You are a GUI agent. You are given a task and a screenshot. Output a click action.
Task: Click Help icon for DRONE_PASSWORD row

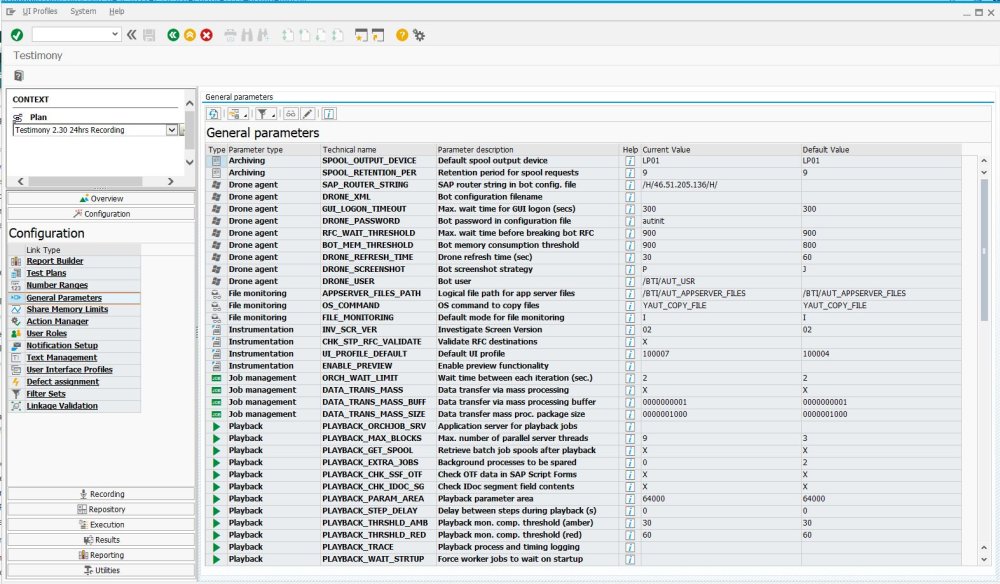[629, 221]
